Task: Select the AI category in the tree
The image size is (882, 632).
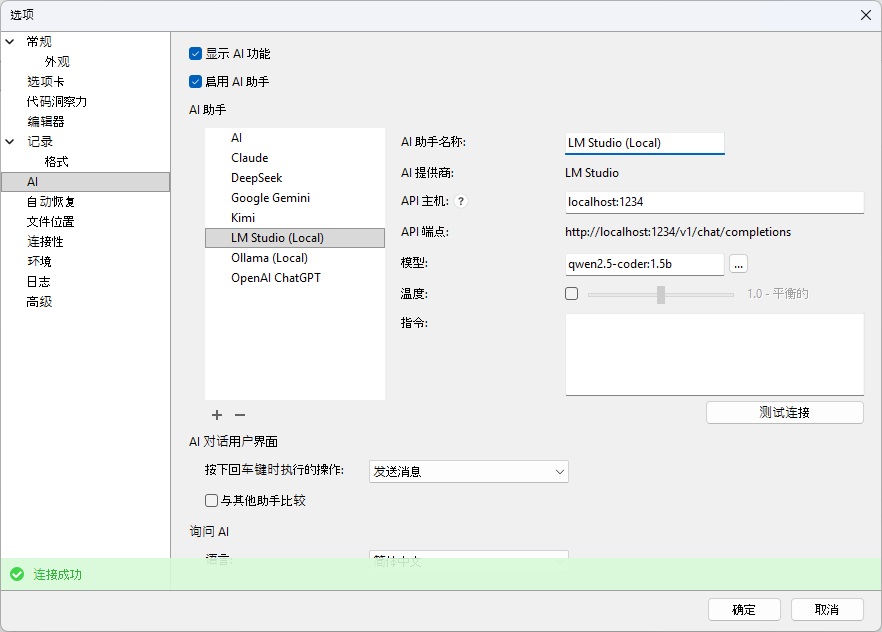Action: pyautogui.click(x=86, y=182)
